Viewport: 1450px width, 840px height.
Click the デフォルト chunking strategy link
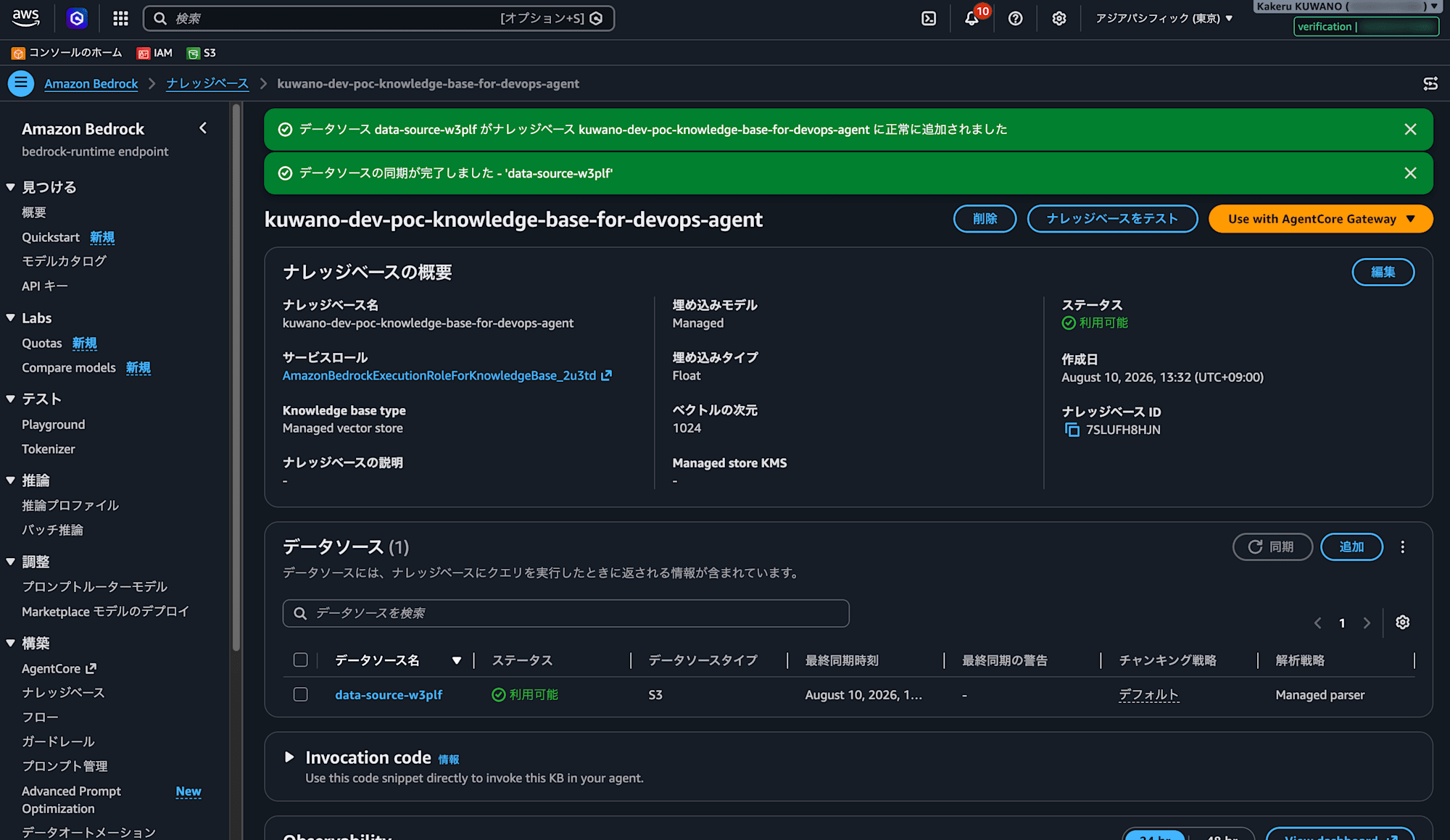click(x=1148, y=694)
